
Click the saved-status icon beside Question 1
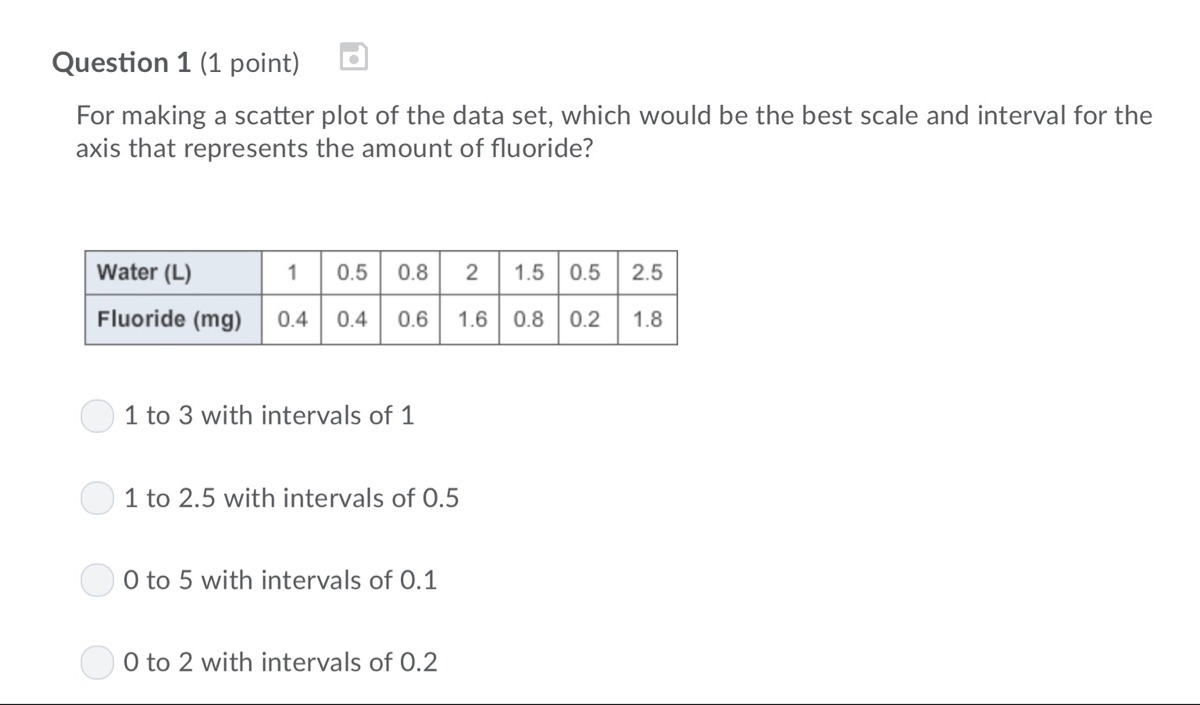click(x=354, y=59)
